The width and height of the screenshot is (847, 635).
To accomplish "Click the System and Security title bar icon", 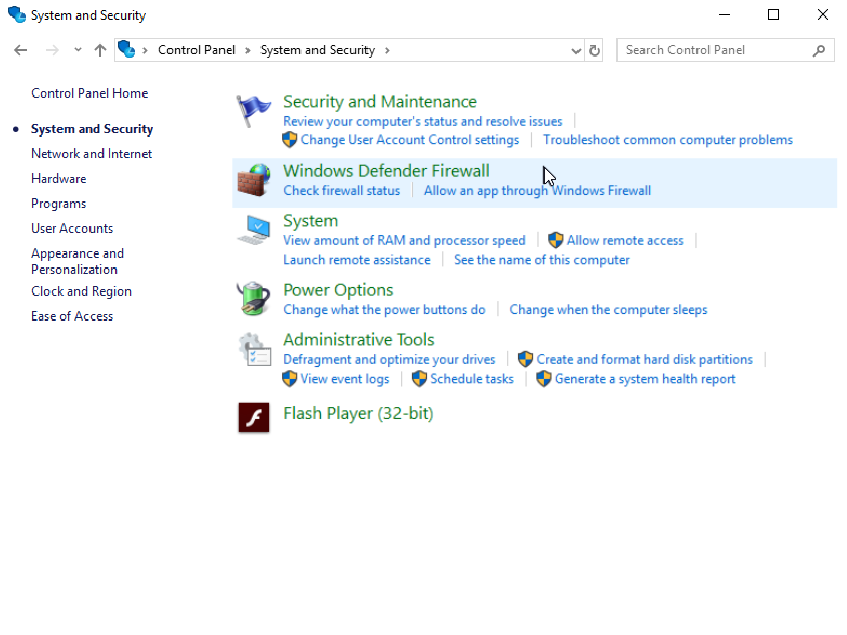I will click(x=17, y=15).
